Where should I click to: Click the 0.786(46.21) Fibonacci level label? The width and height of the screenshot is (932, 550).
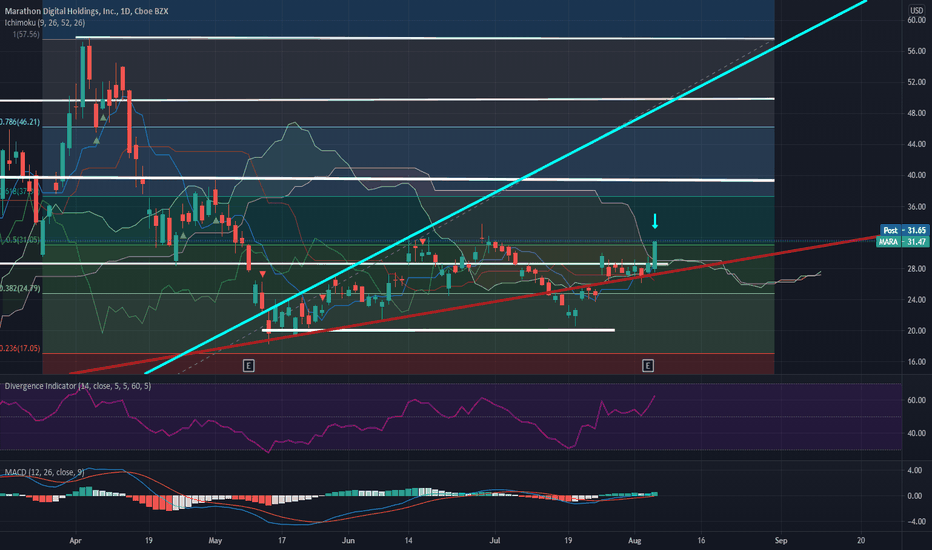point(20,122)
